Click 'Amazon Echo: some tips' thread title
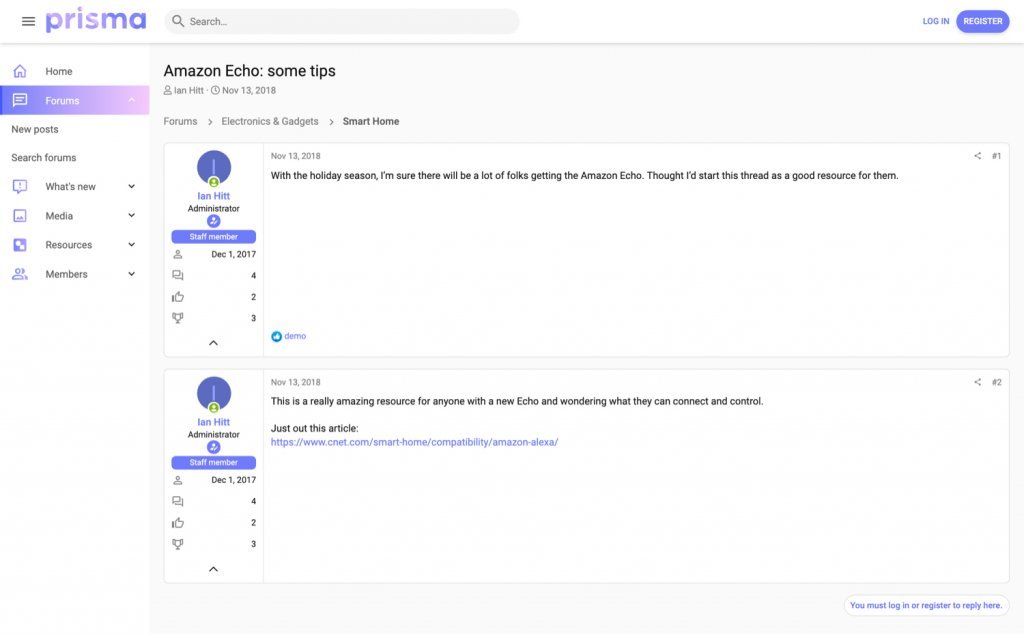 point(249,71)
